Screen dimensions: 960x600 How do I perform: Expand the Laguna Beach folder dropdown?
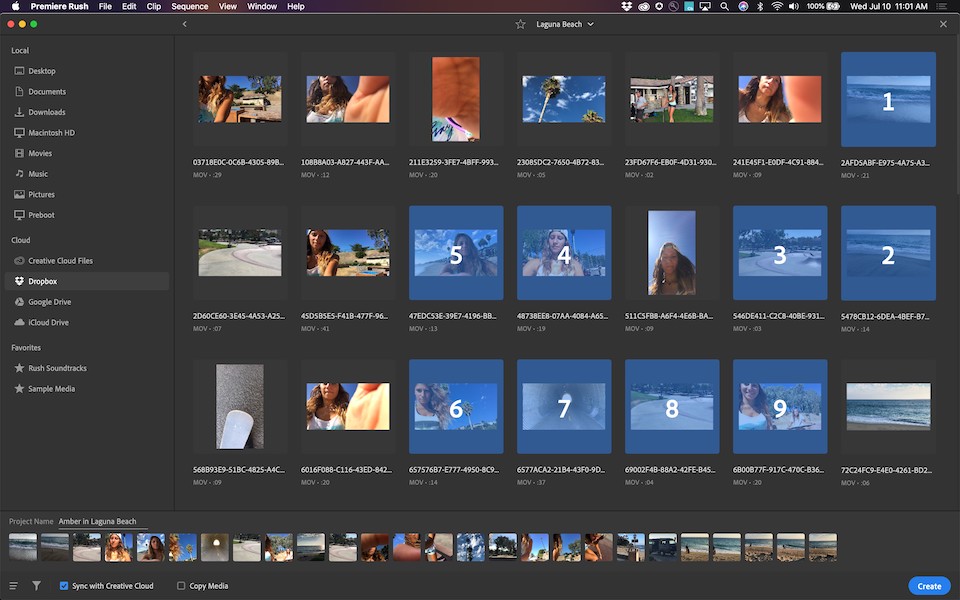[x=591, y=24]
